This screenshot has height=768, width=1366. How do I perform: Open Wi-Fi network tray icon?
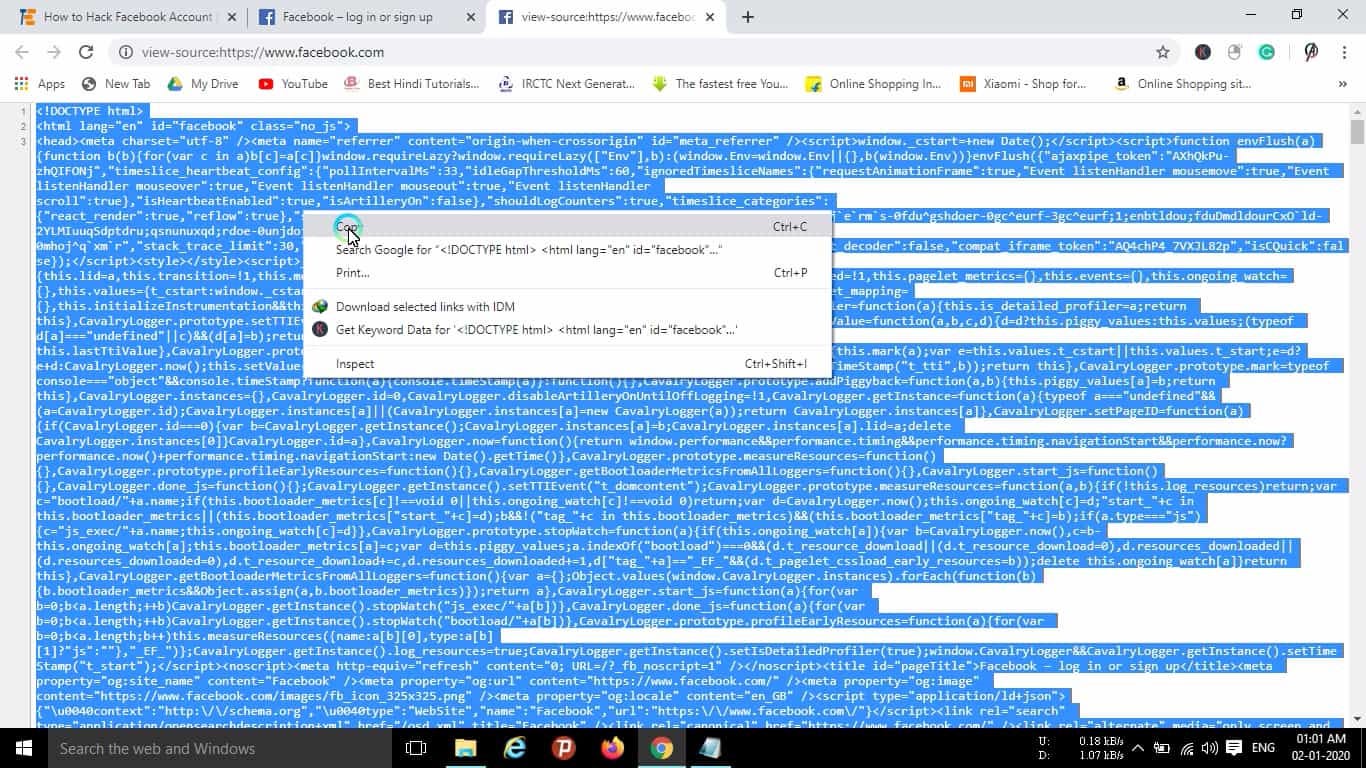coord(1187,748)
